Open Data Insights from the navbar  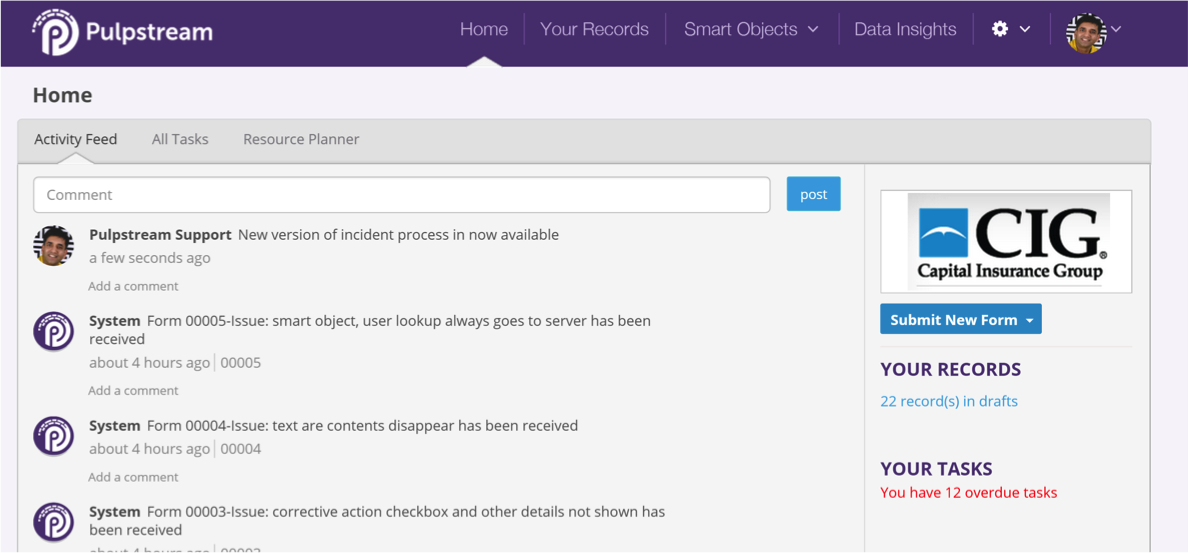pyautogui.click(x=905, y=29)
